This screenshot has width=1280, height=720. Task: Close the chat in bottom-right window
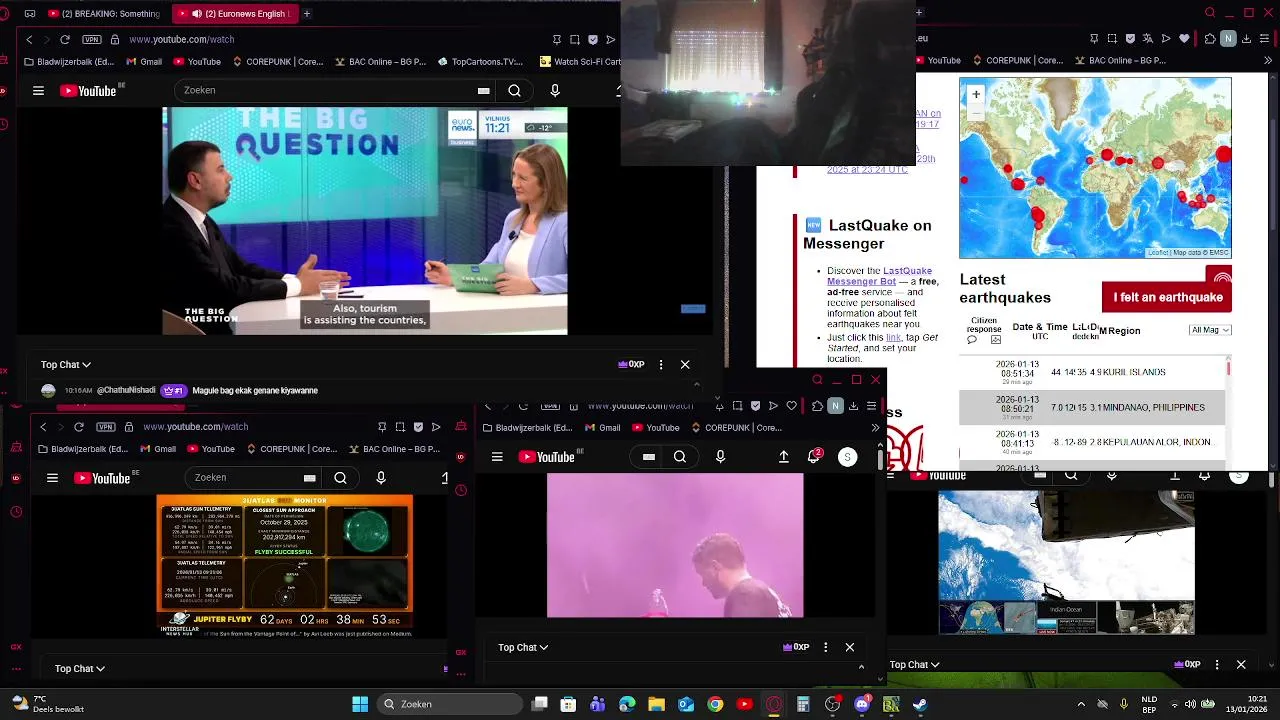click(x=1241, y=665)
